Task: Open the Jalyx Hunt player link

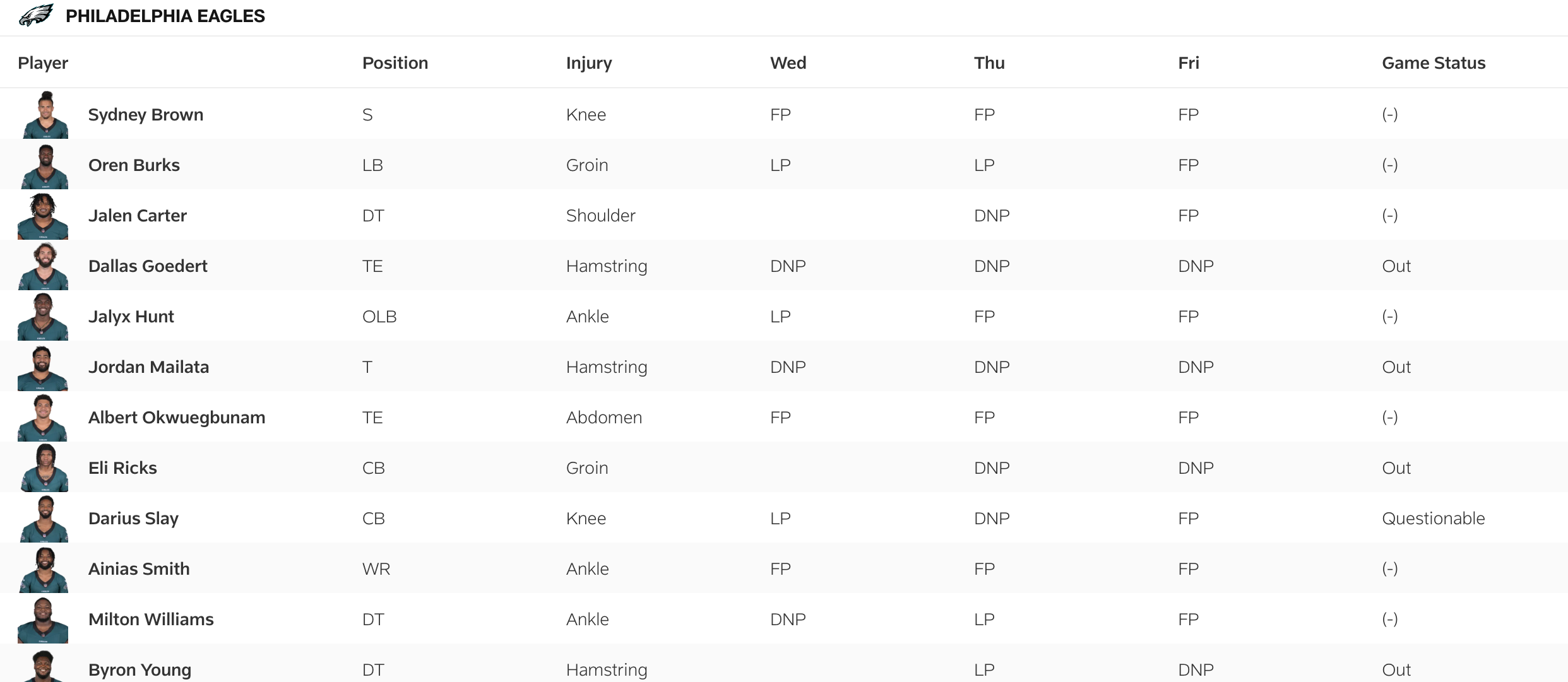Action: coord(131,317)
